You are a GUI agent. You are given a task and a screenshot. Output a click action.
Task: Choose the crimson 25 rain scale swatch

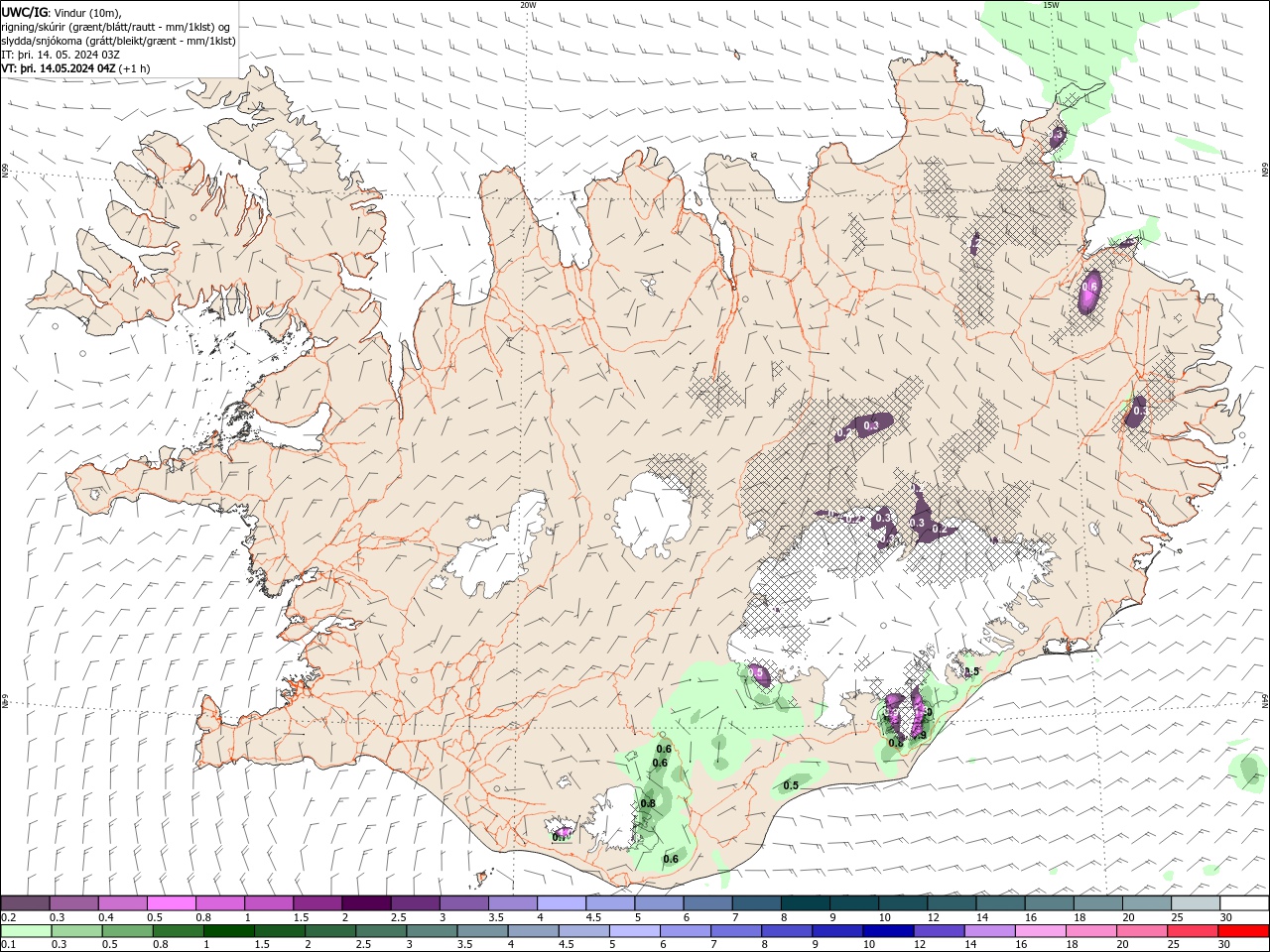pos(1191,931)
